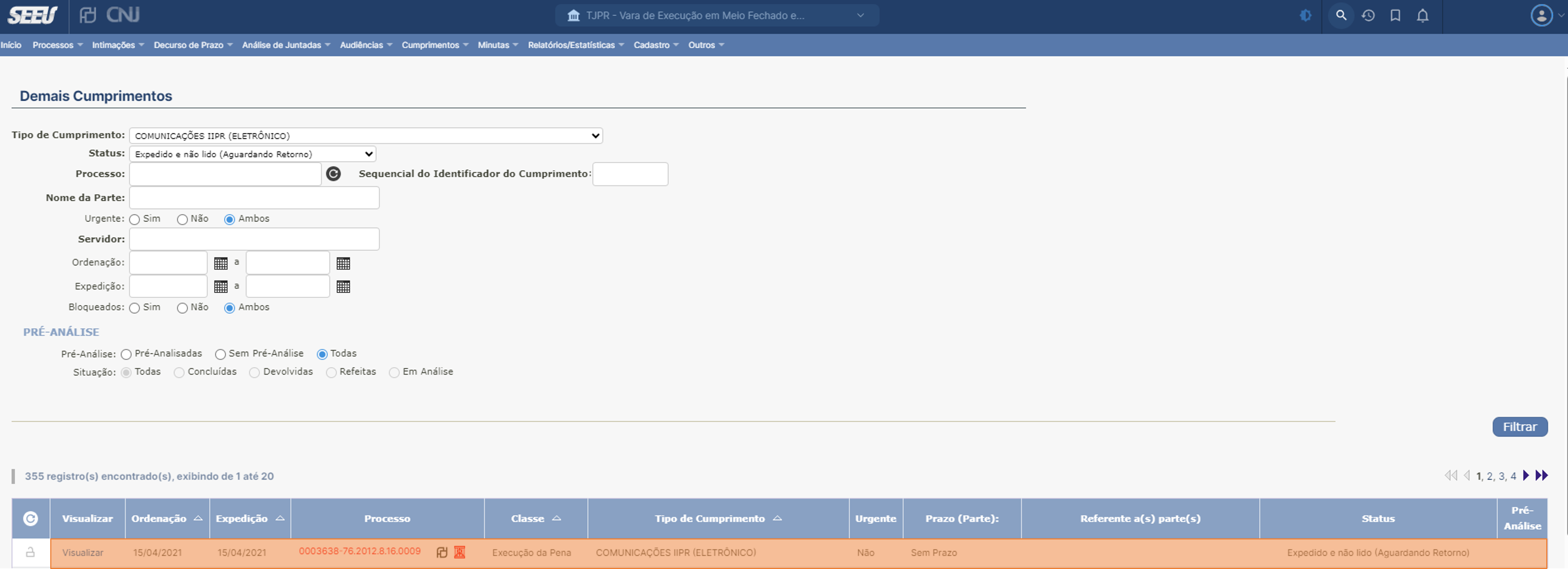This screenshot has width=1568, height=569.
Task: Open the notifications bell
Action: (x=1423, y=16)
